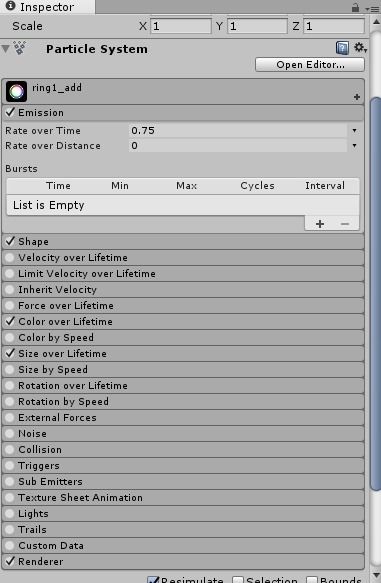Enable the Noise module
The height and width of the screenshot is (583, 381).
[10, 434]
